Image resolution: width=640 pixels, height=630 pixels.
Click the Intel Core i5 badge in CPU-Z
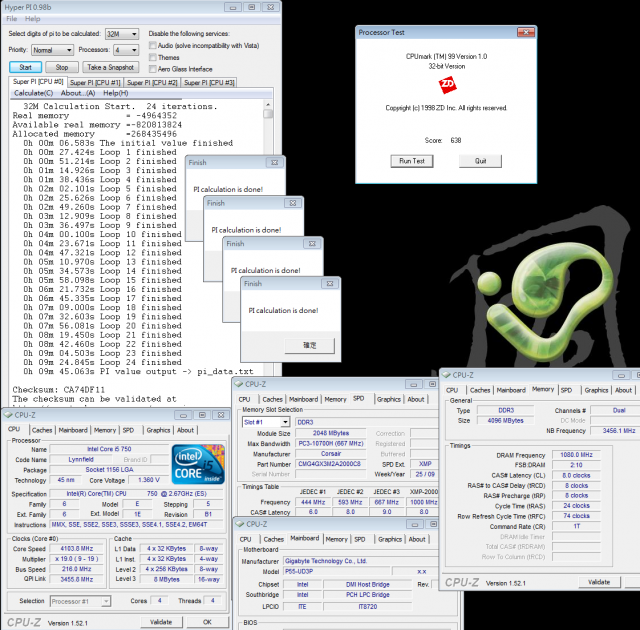pos(198,464)
